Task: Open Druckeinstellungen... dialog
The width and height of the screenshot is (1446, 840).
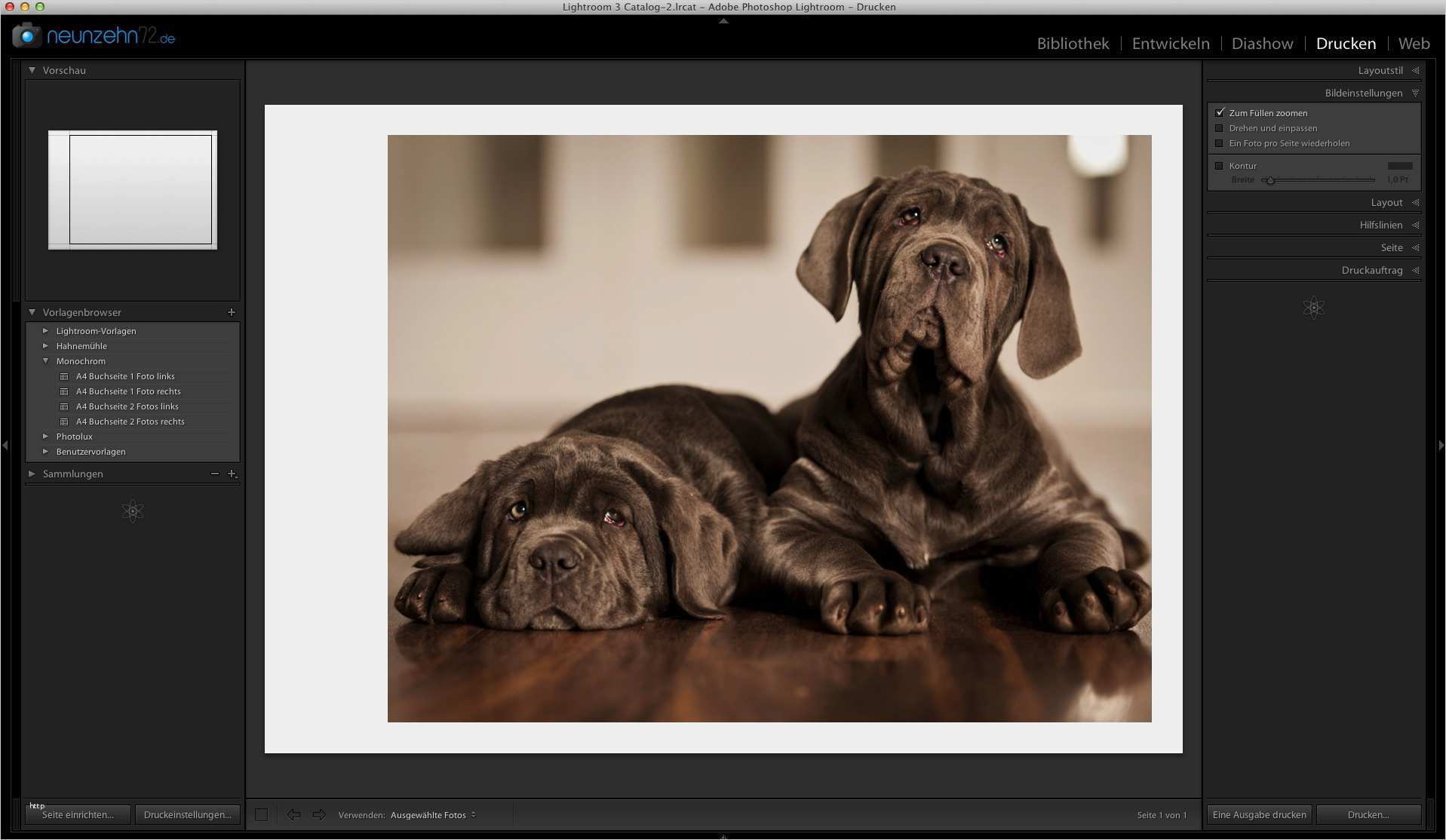Action: [187, 814]
